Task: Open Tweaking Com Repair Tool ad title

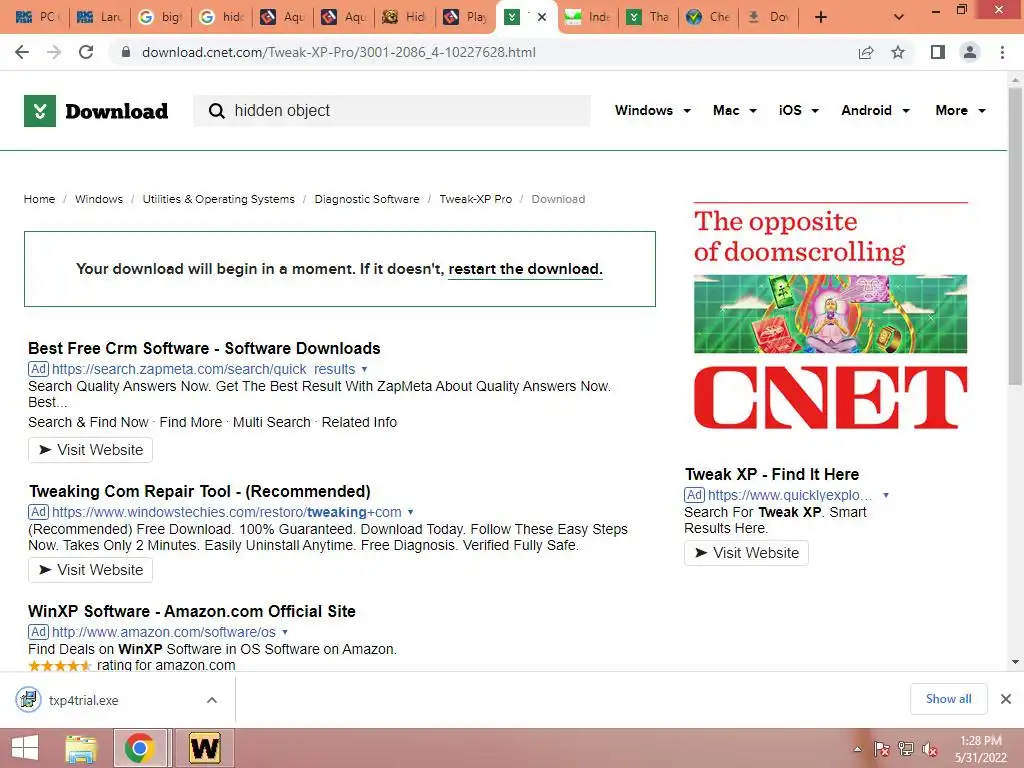Action: [x=199, y=491]
